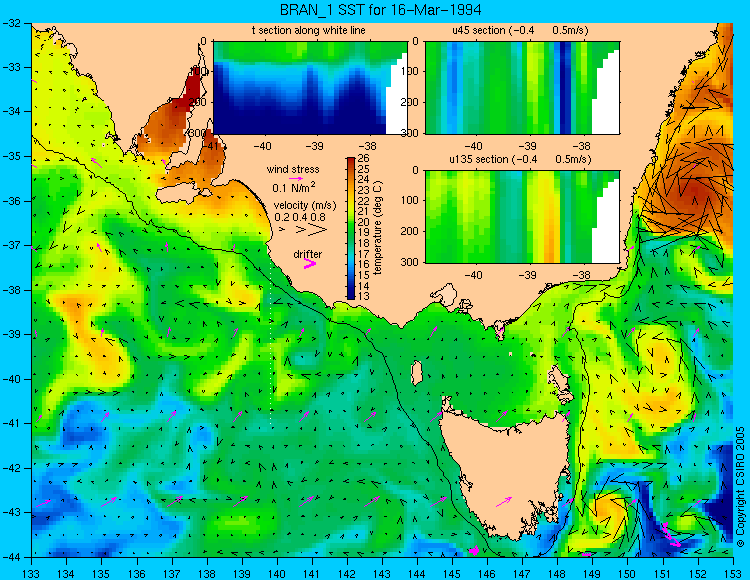Click the dotted white section line on the map

tap(271, 342)
